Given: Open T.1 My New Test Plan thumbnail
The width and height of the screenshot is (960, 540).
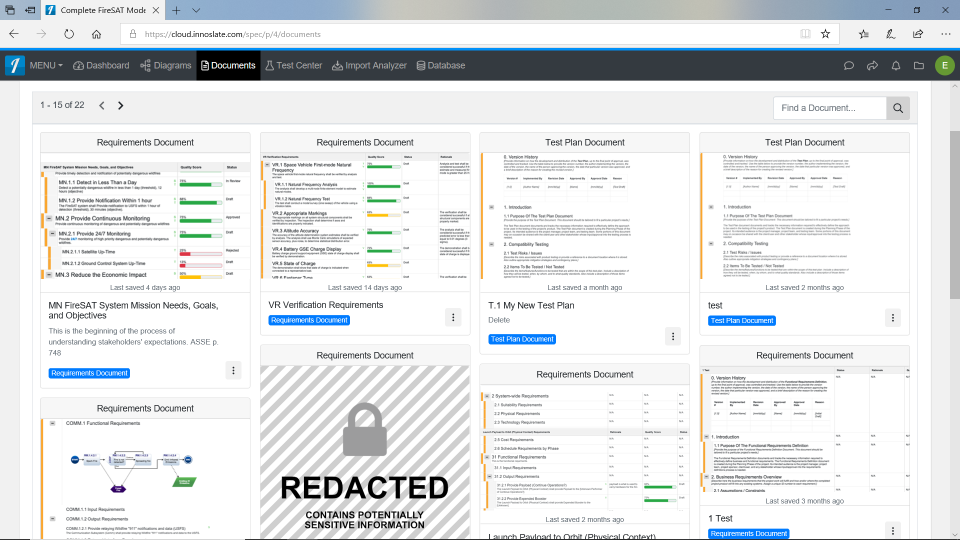Looking at the screenshot, I should pos(585,222).
